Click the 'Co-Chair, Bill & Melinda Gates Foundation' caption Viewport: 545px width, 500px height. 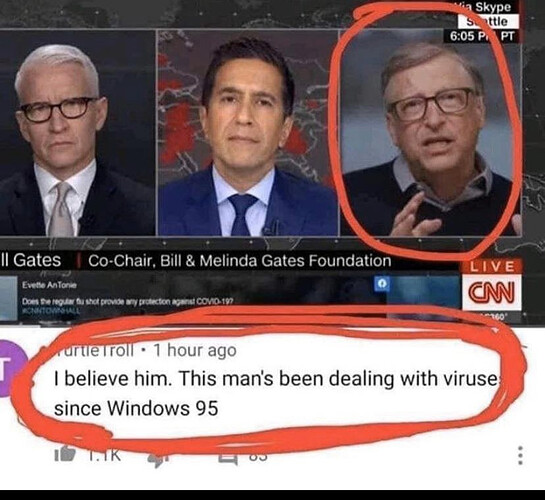239,261
